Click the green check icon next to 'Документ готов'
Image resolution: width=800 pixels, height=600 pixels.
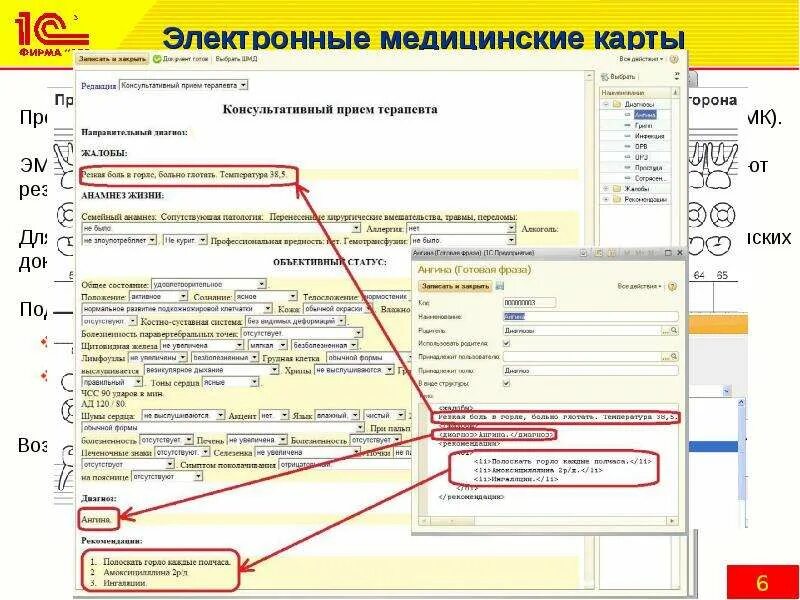pos(157,59)
